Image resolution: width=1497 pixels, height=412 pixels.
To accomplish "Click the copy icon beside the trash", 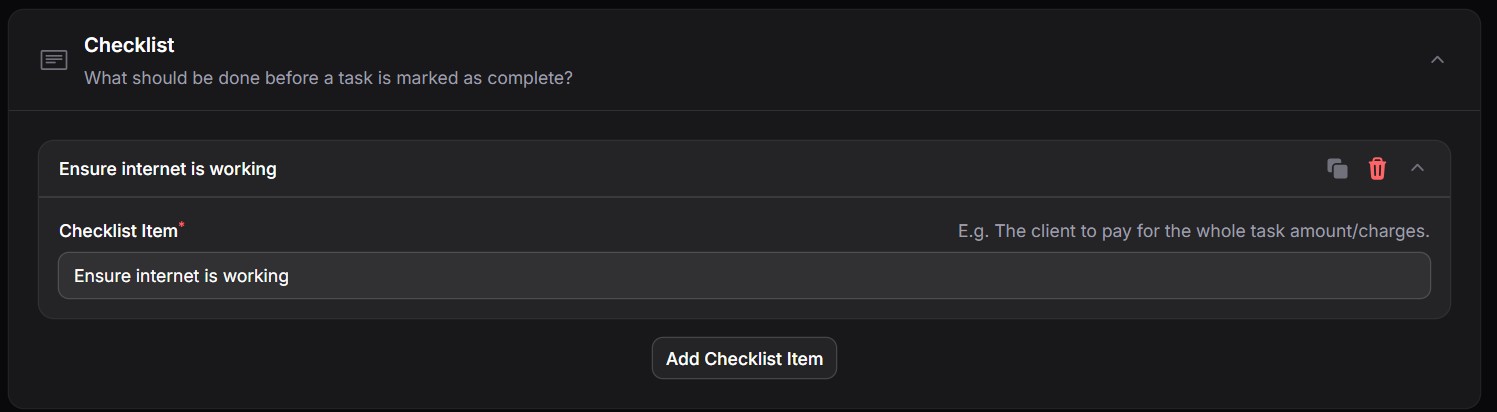I will click(1337, 169).
